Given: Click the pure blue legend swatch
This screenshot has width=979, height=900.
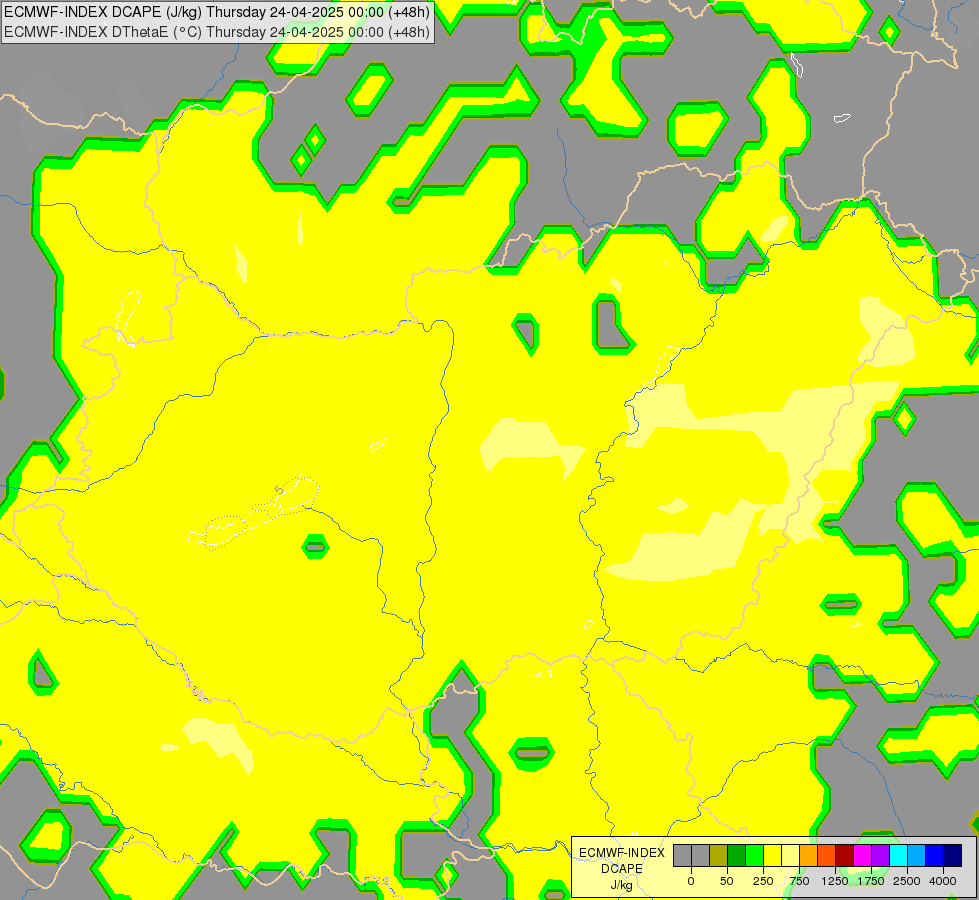Looking at the screenshot, I should tap(935, 855).
